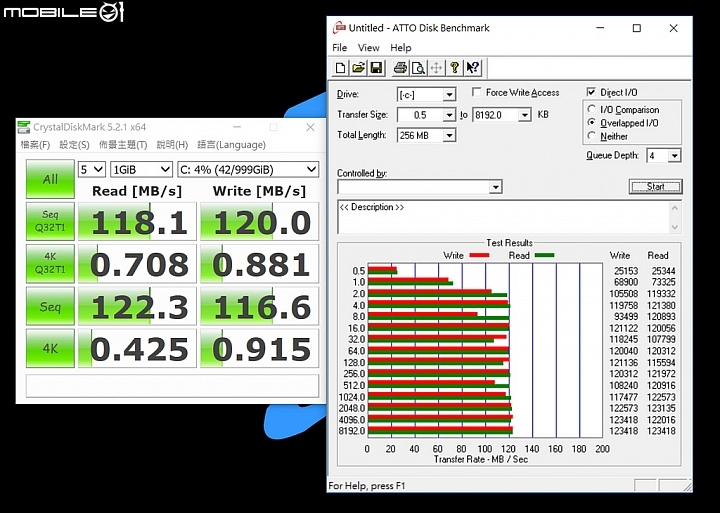This screenshot has width=720, height=513.
Task: Click the plain 4K test button
Action: 50,349
